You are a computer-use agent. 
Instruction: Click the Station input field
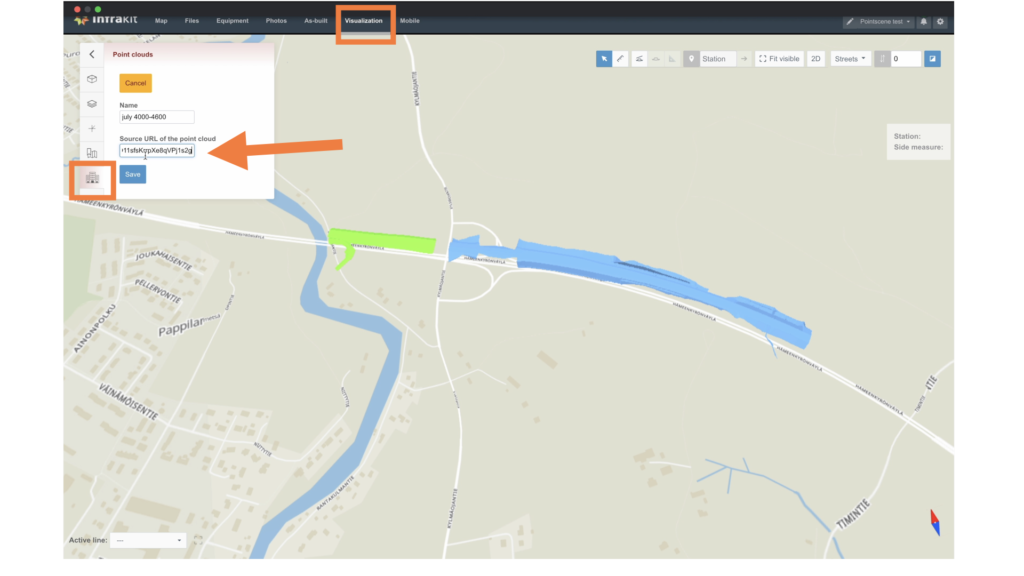pyautogui.click(x=717, y=59)
